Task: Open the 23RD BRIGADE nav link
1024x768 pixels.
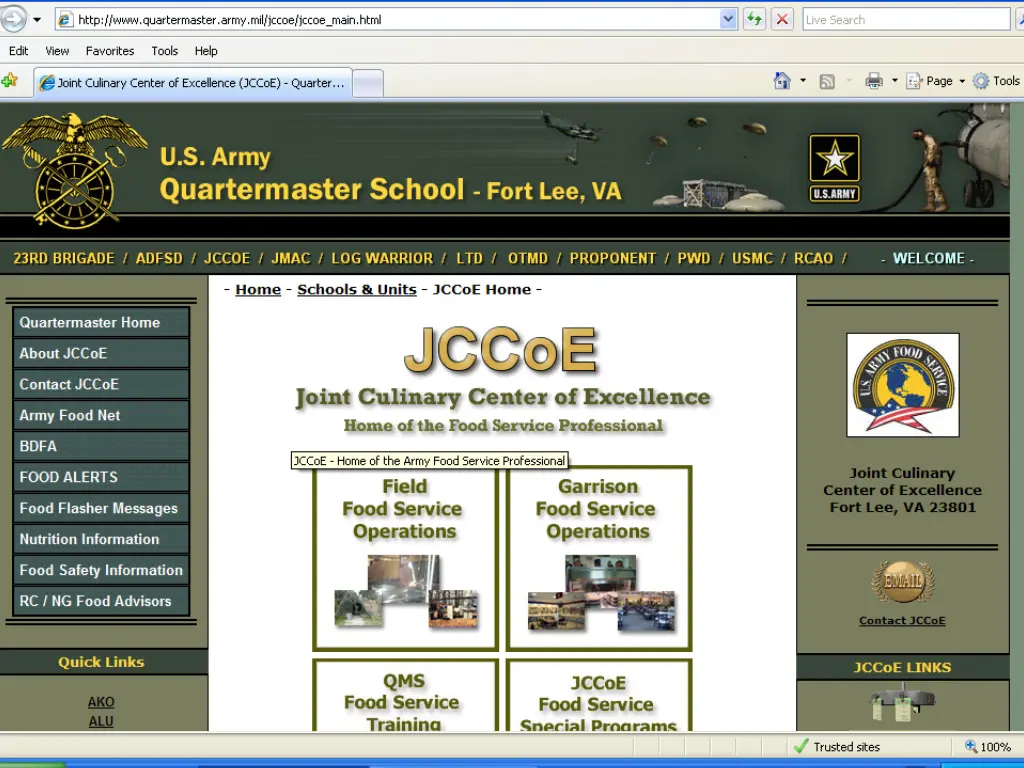Action: click(x=63, y=259)
